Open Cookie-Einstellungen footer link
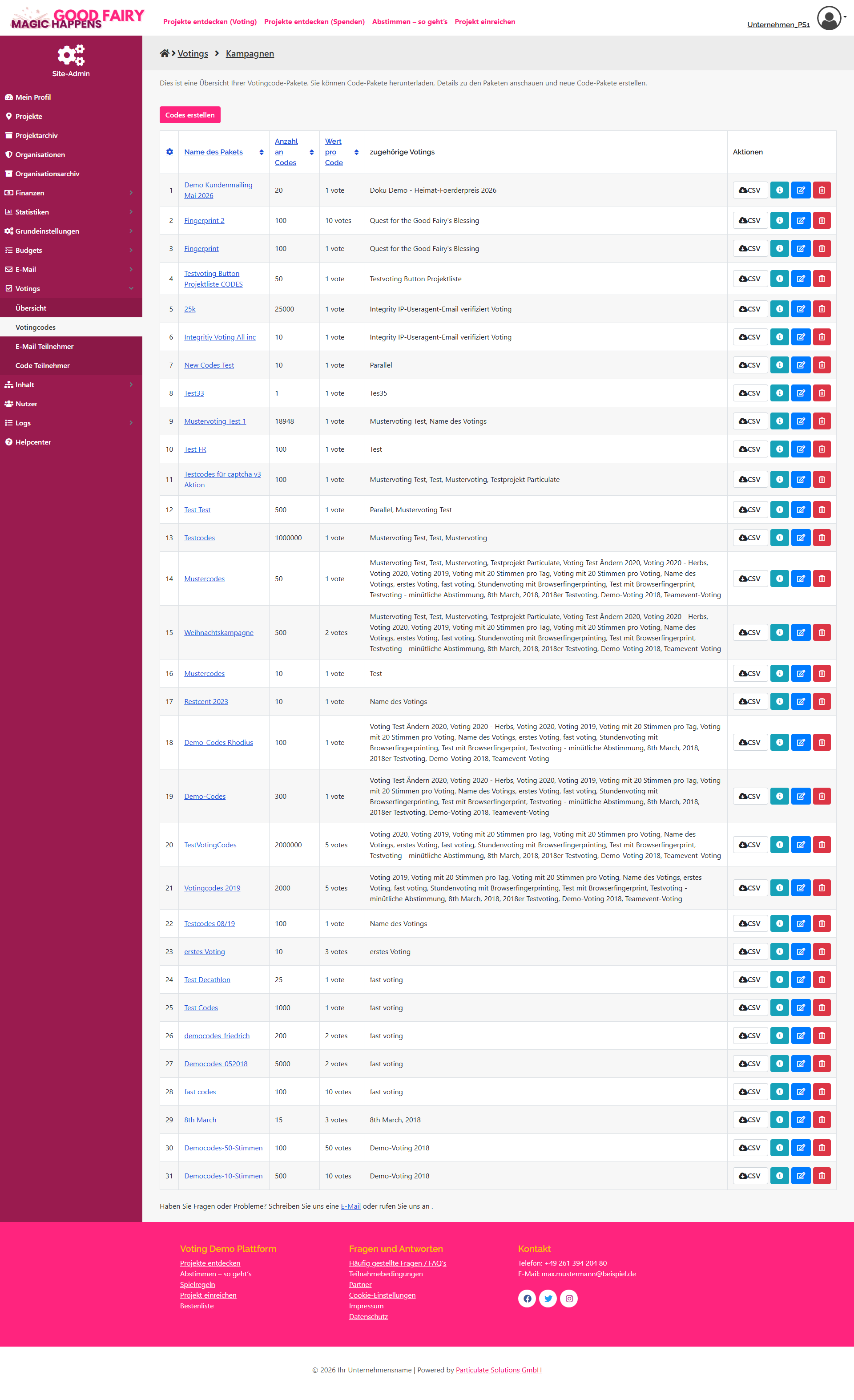The height and width of the screenshot is (1400, 854). [382, 1295]
